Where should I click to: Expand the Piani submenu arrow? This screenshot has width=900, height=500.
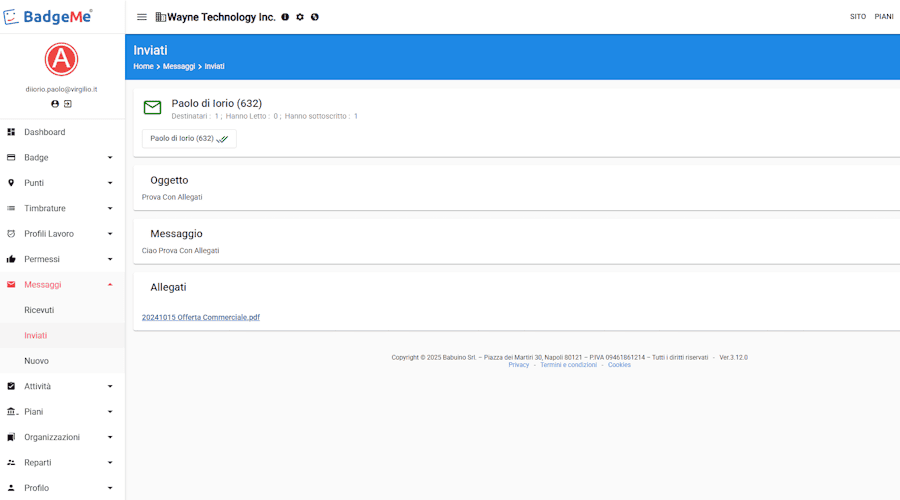(110, 412)
